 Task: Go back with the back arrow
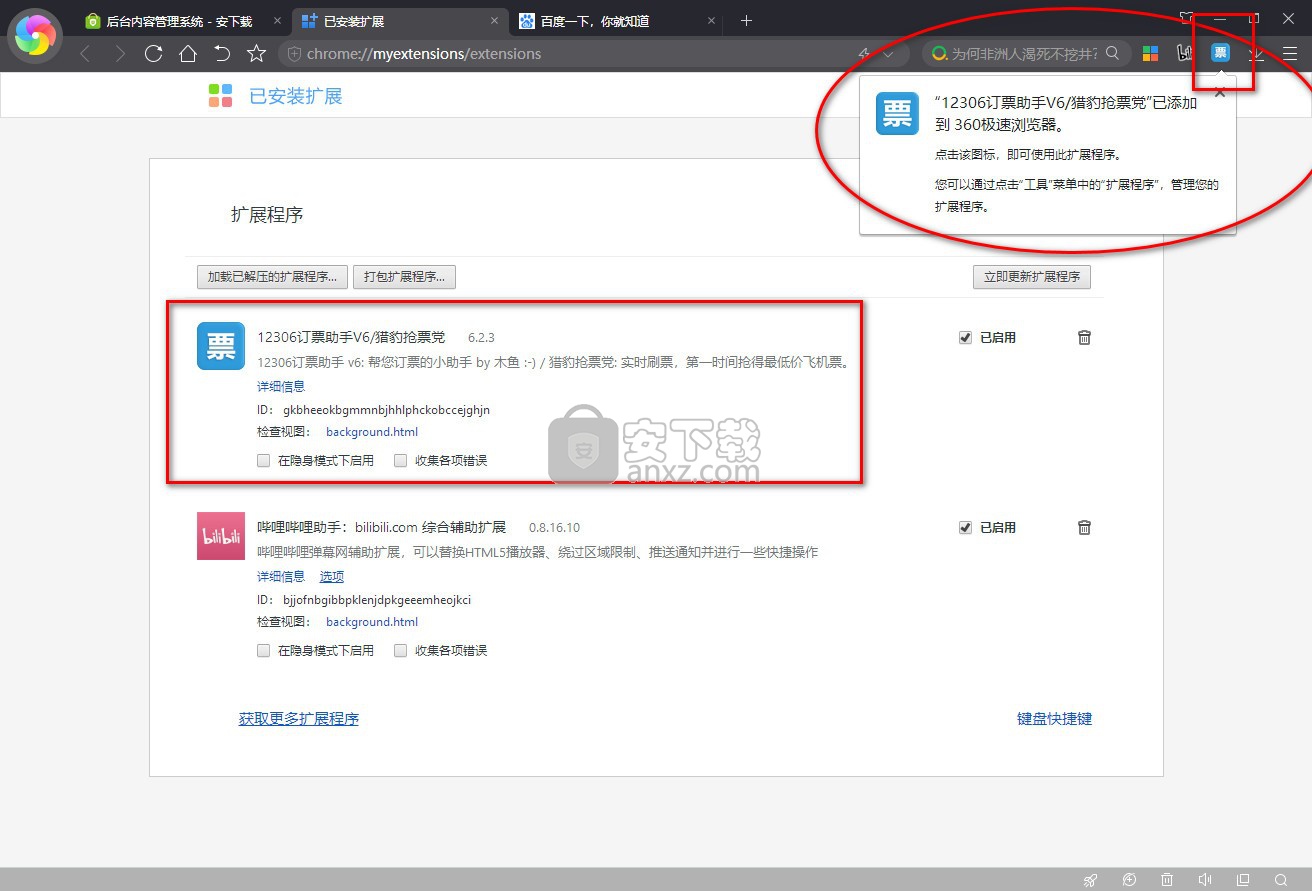[x=85, y=54]
